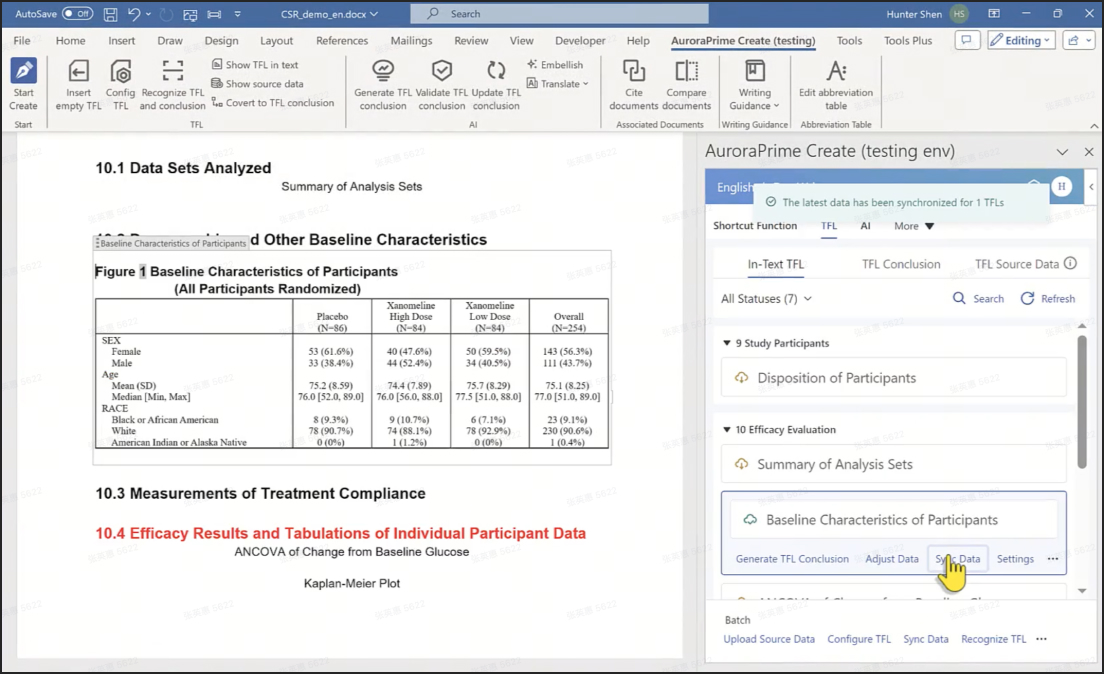Open the Hunter Shen account avatar
The height and width of the screenshot is (674, 1104).
tap(959, 13)
